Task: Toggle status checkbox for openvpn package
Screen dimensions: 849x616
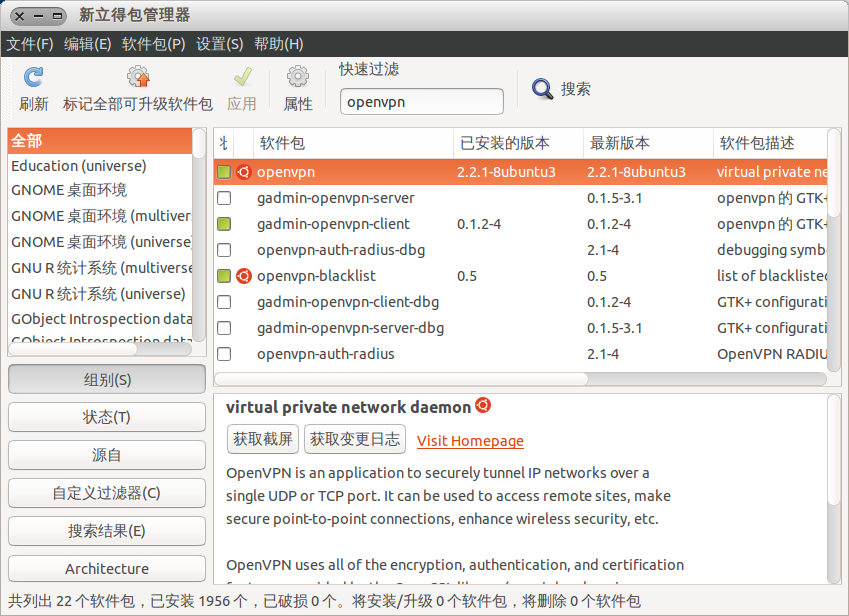Action: (224, 172)
